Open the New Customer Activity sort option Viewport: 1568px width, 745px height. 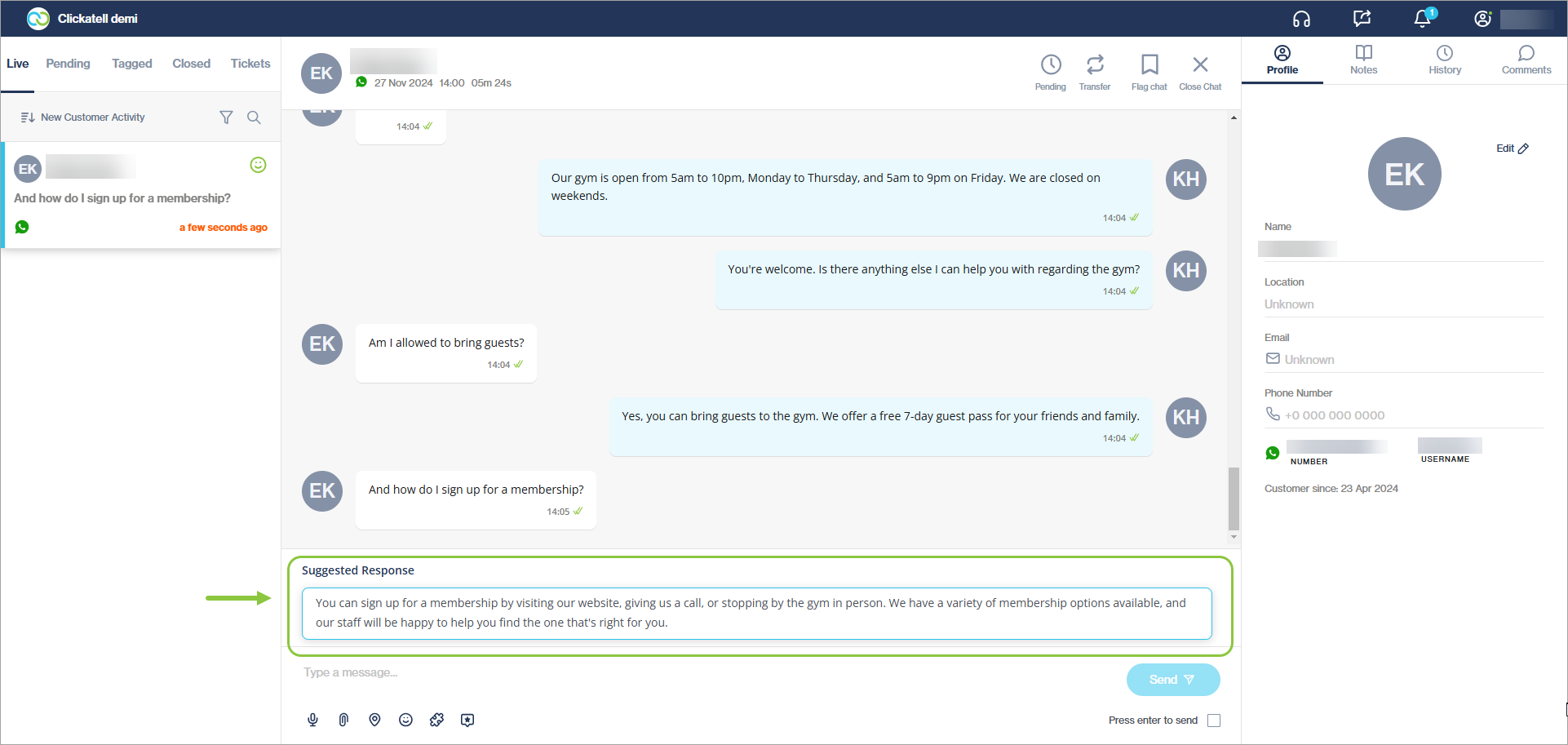[x=82, y=118]
